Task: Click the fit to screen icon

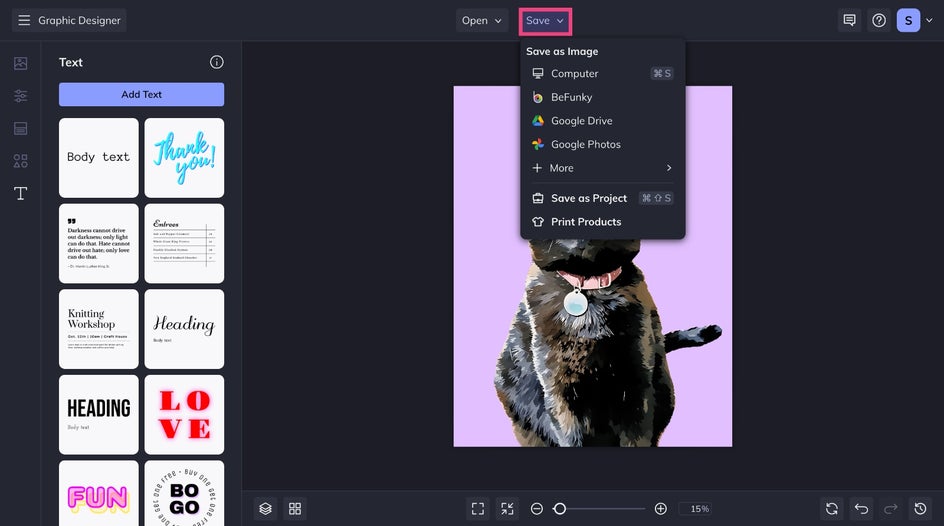Action: [x=478, y=509]
